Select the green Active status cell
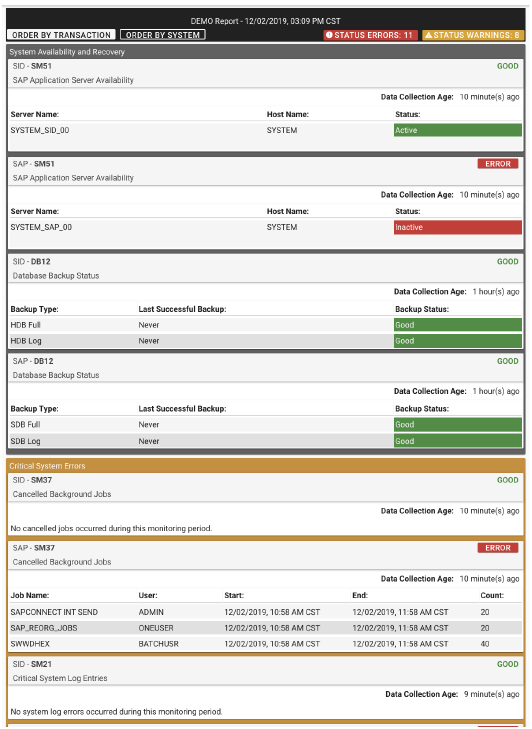Viewport: 532px width, 729px height. (x=458, y=130)
